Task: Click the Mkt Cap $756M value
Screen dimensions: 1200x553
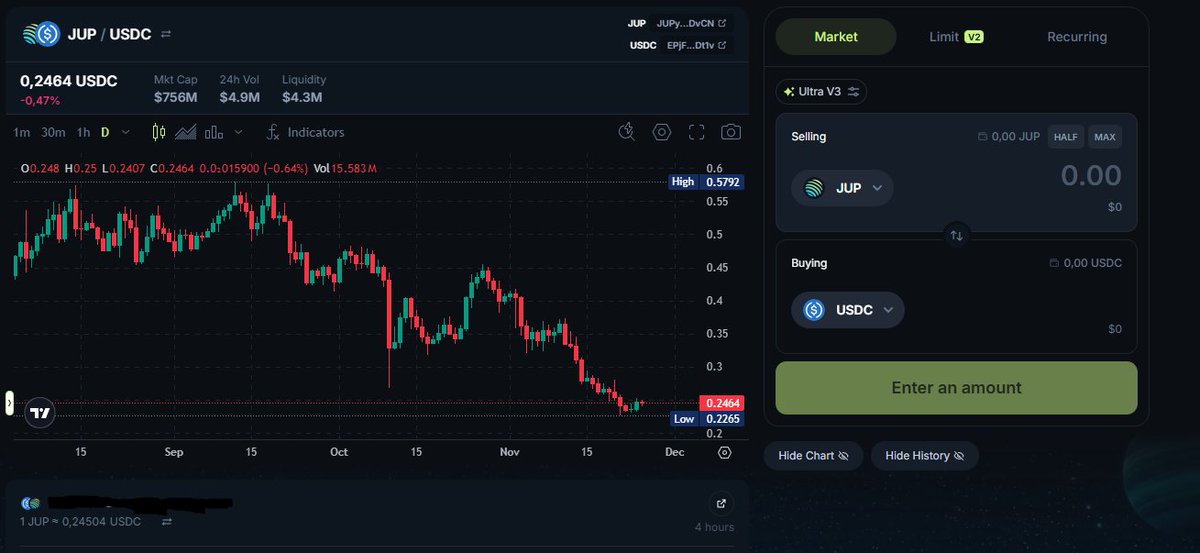Action: [175, 98]
